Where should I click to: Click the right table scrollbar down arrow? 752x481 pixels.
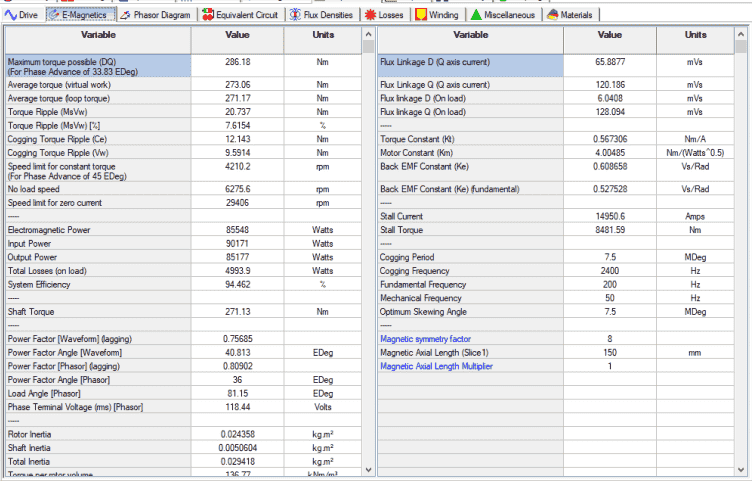[x=741, y=470]
